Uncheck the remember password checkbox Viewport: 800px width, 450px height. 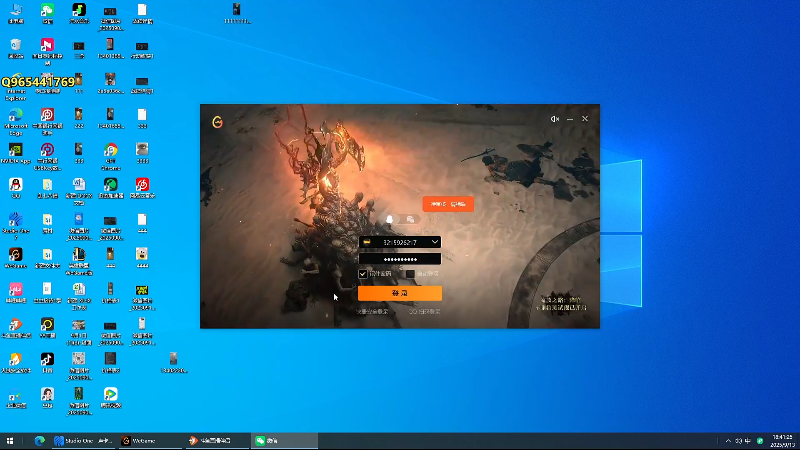[x=363, y=274]
